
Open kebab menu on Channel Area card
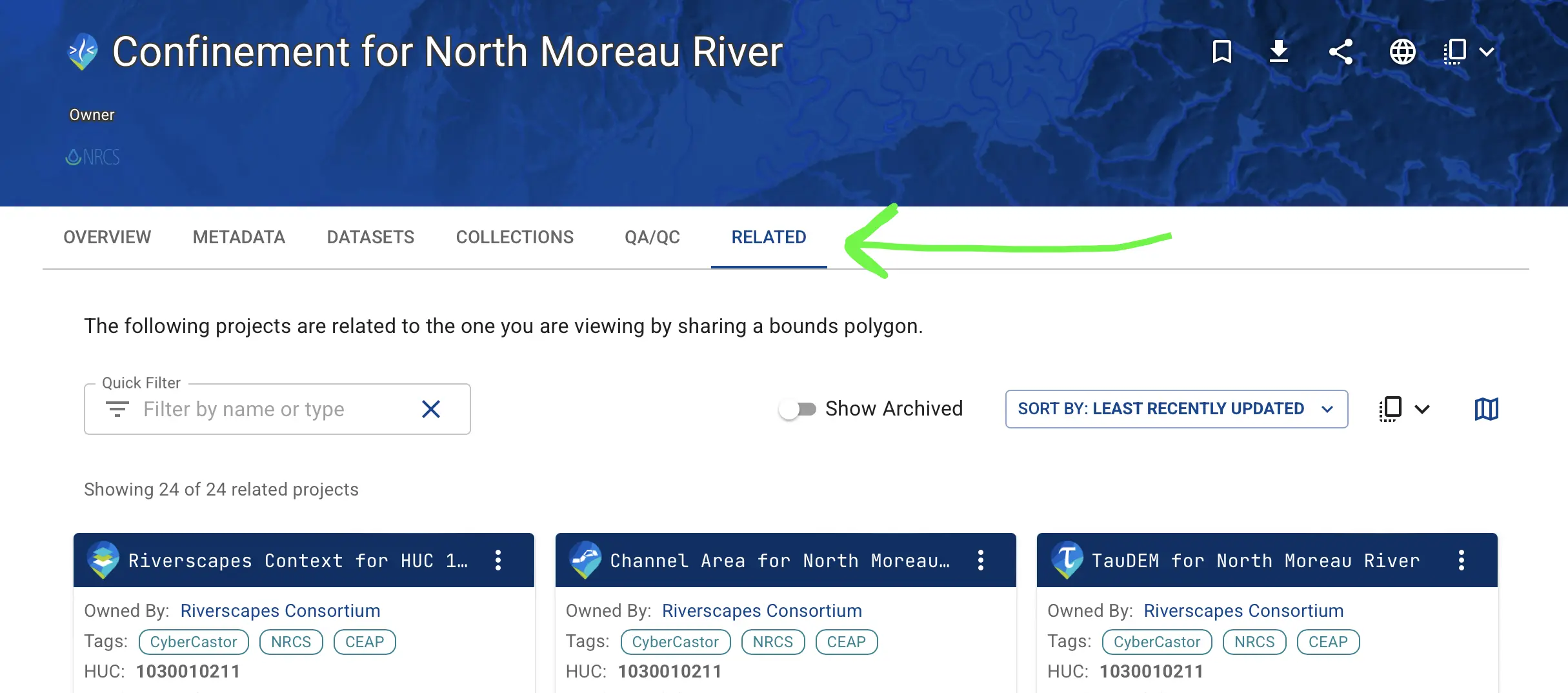click(980, 560)
